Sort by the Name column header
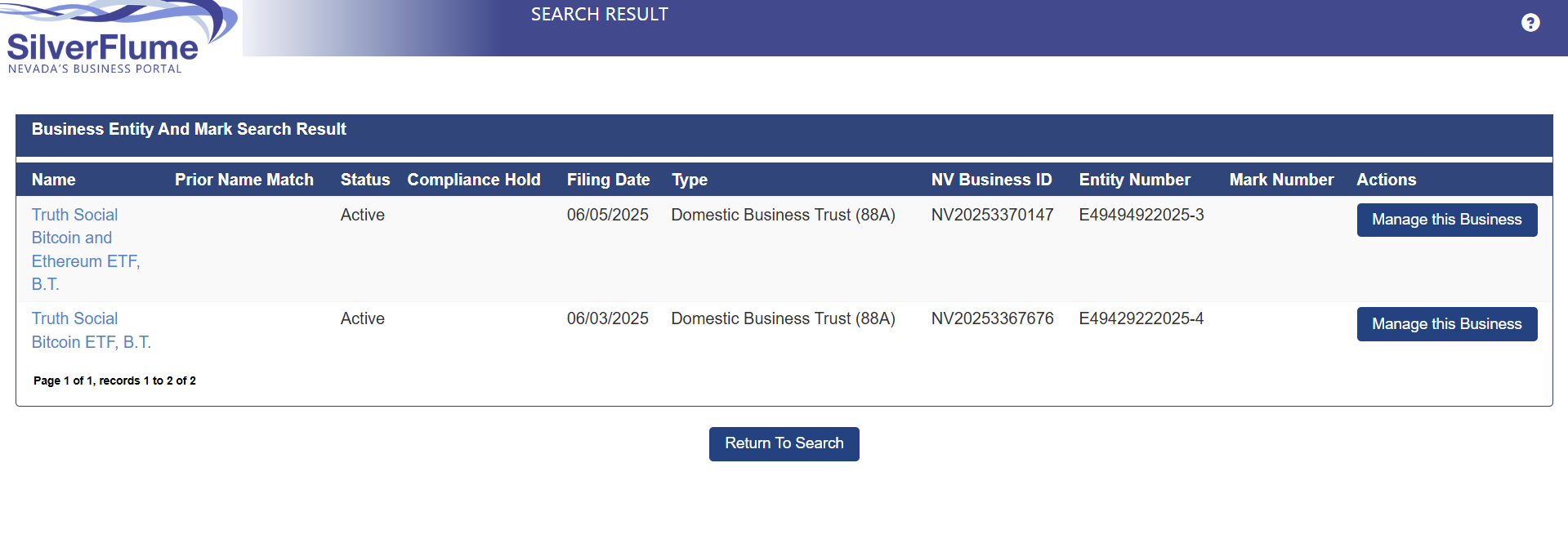 coord(53,180)
